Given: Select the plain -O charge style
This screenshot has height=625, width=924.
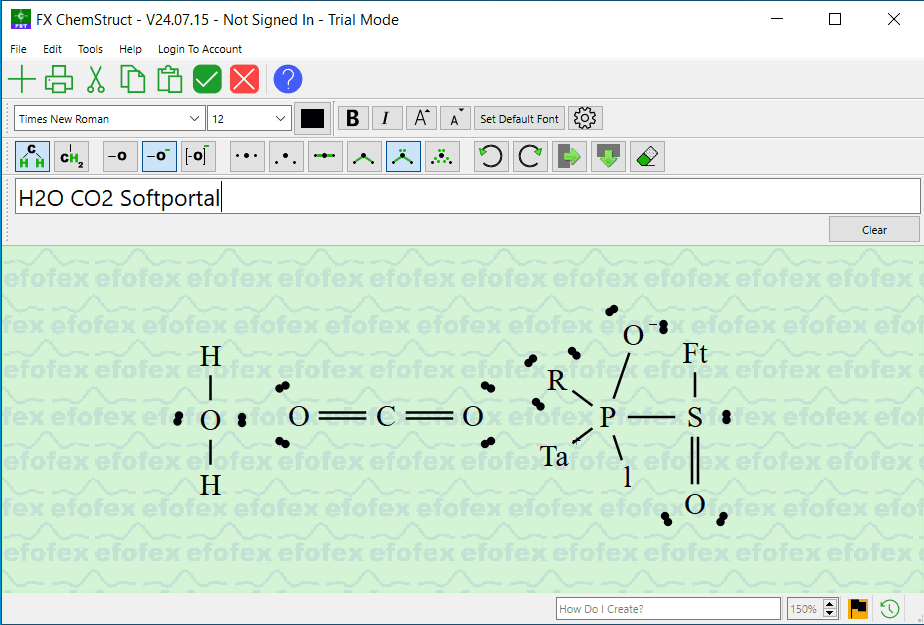Looking at the screenshot, I should (x=120, y=157).
